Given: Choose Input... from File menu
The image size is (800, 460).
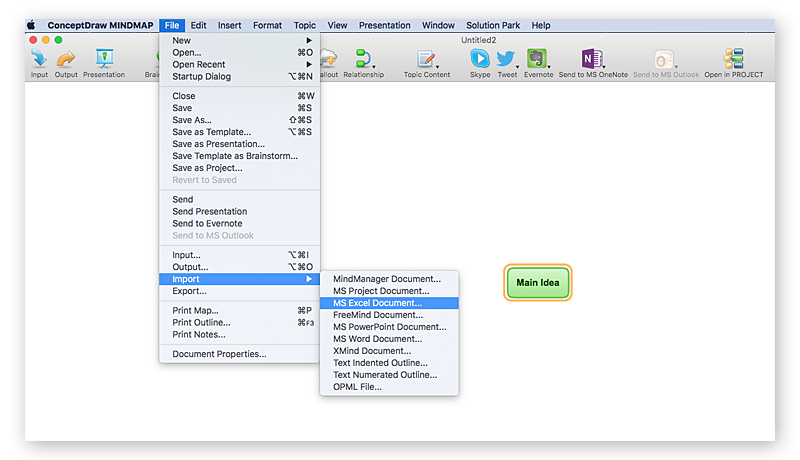Looking at the screenshot, I should pyautogui.click(x=240, y=255).
